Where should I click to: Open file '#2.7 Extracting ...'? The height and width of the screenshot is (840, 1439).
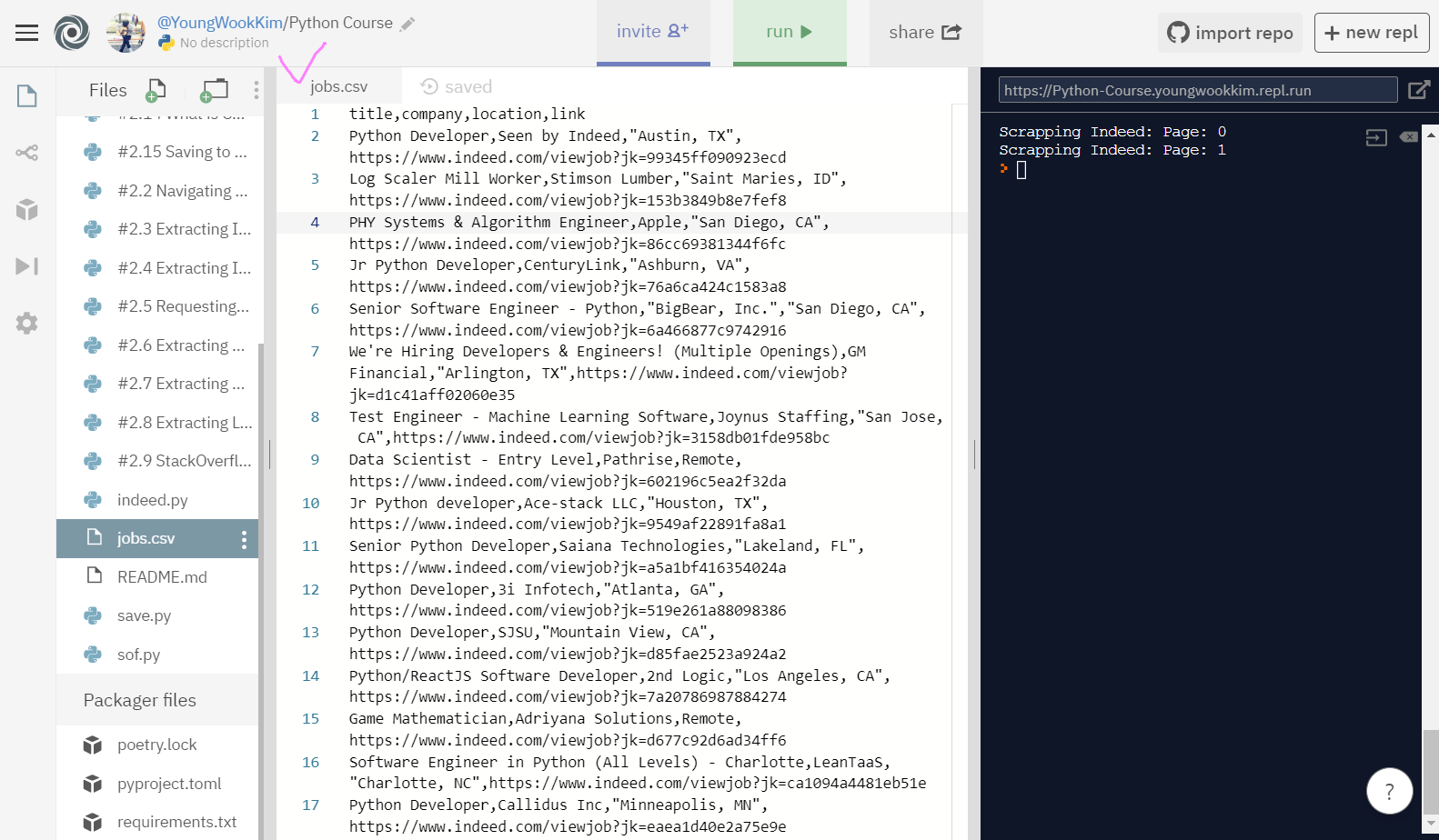pos(157,384)
